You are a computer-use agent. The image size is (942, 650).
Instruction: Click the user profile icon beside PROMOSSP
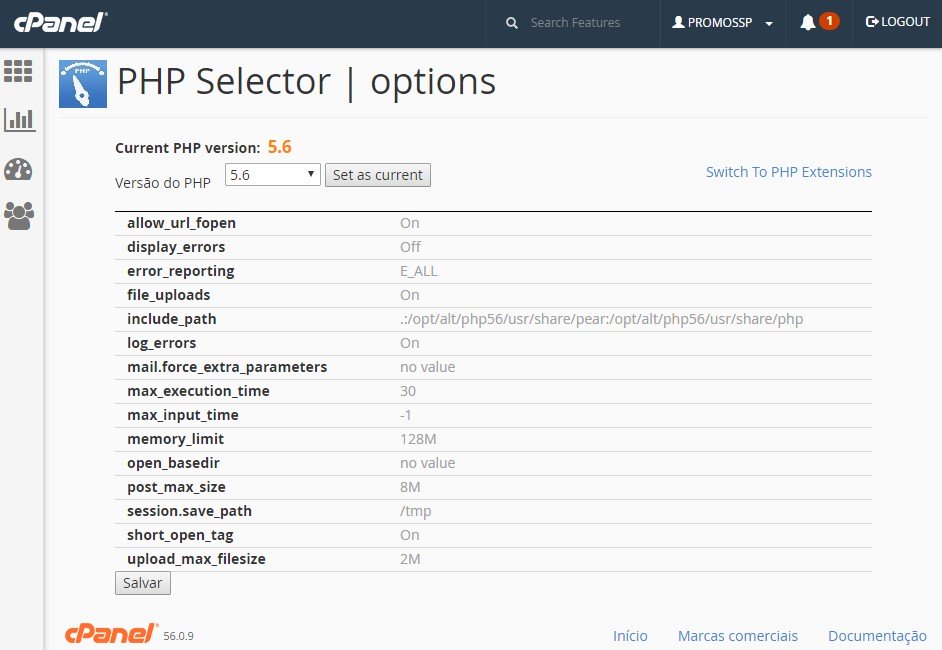click(678, 22)
